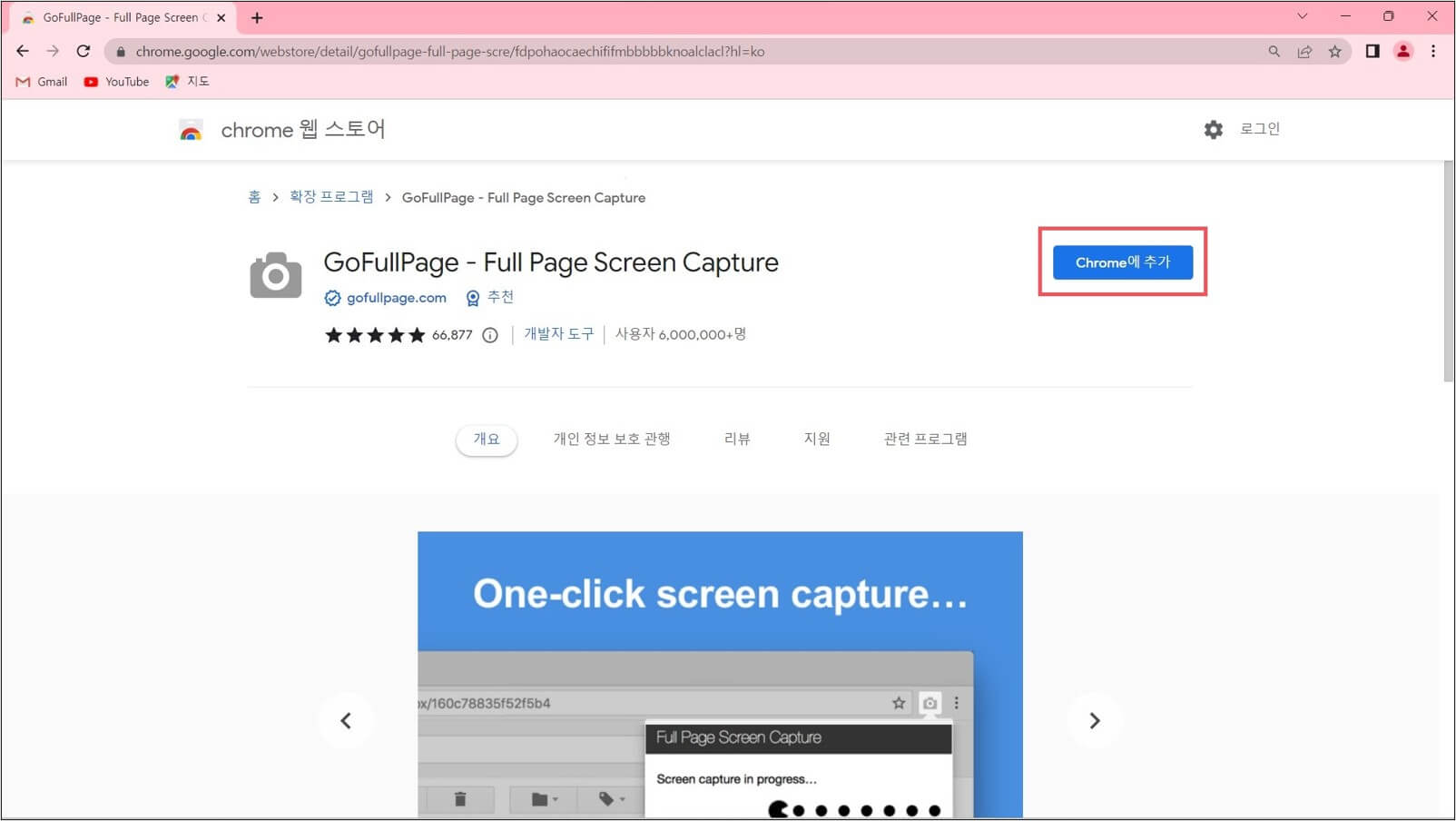Open the browser side panel
This screenshot has height=821, width=1456.
click(x=1372, y=51)
